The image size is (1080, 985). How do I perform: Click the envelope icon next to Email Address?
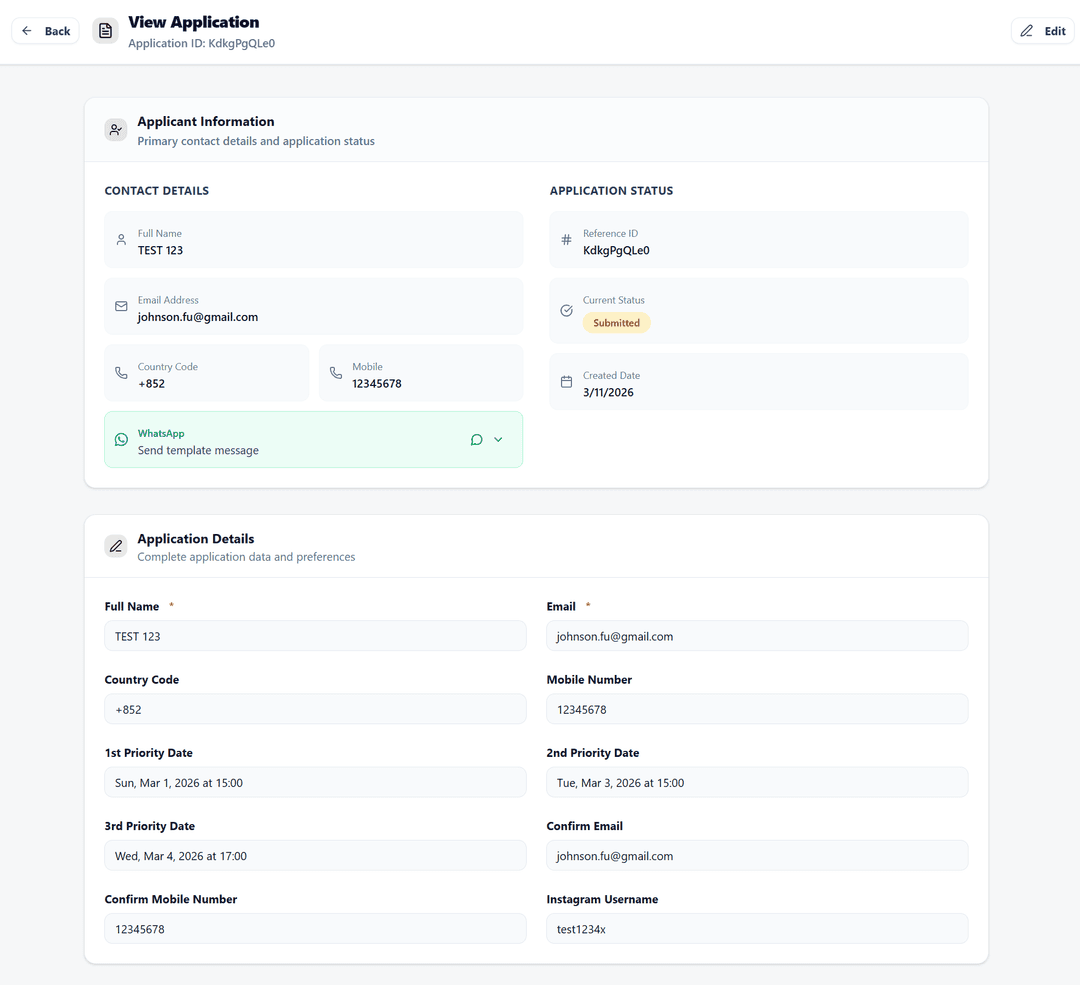click(x=121, y=307)
